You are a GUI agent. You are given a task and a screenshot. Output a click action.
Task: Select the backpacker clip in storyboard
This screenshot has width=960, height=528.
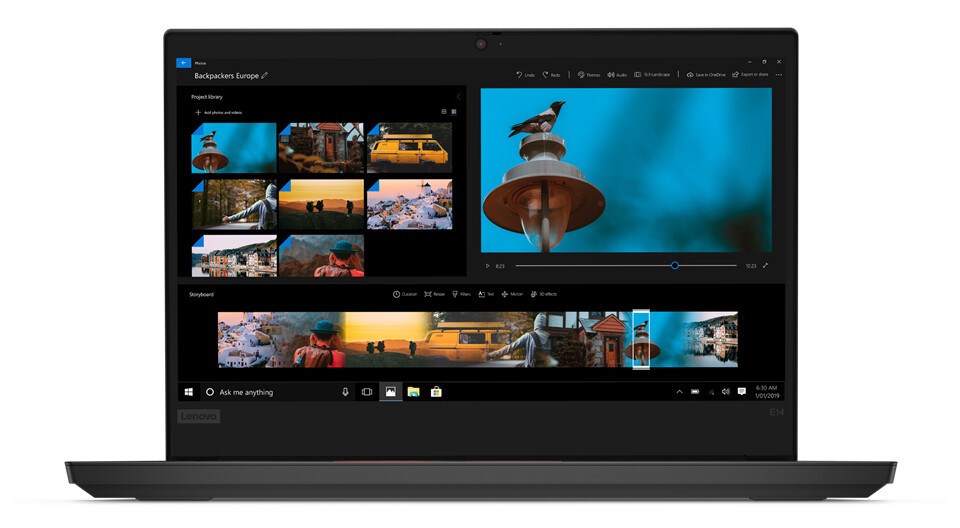coord(318,340)
